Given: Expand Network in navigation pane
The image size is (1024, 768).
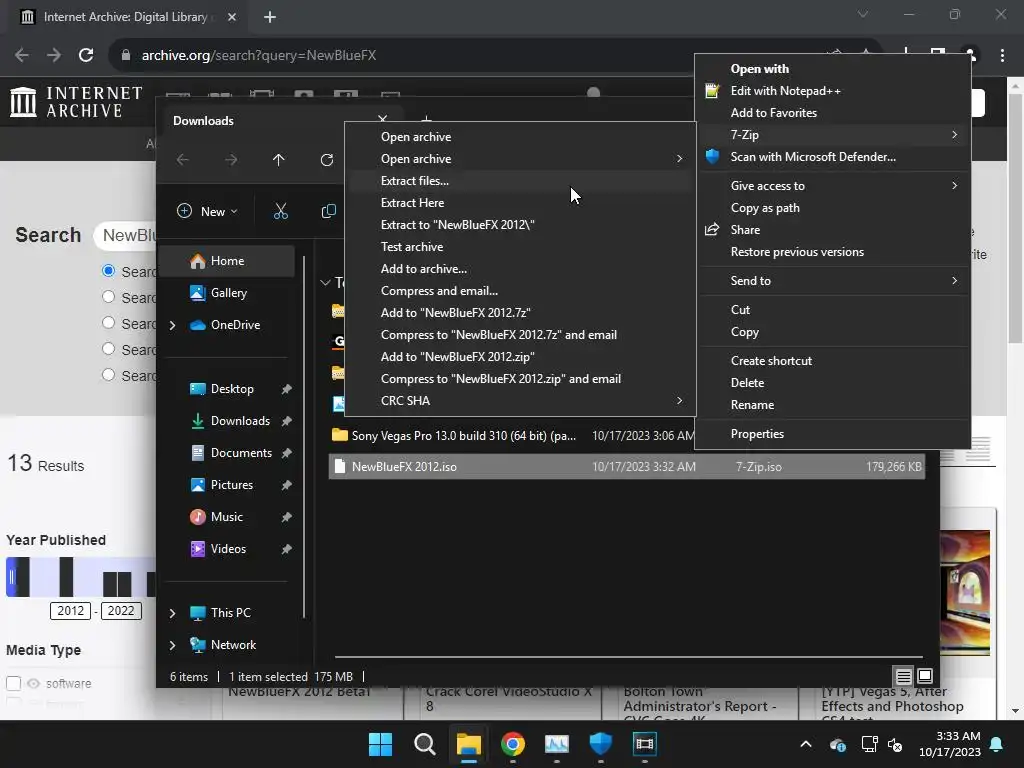Looking at the screenshot, I should pyautogui.click(x=172, y=645).
